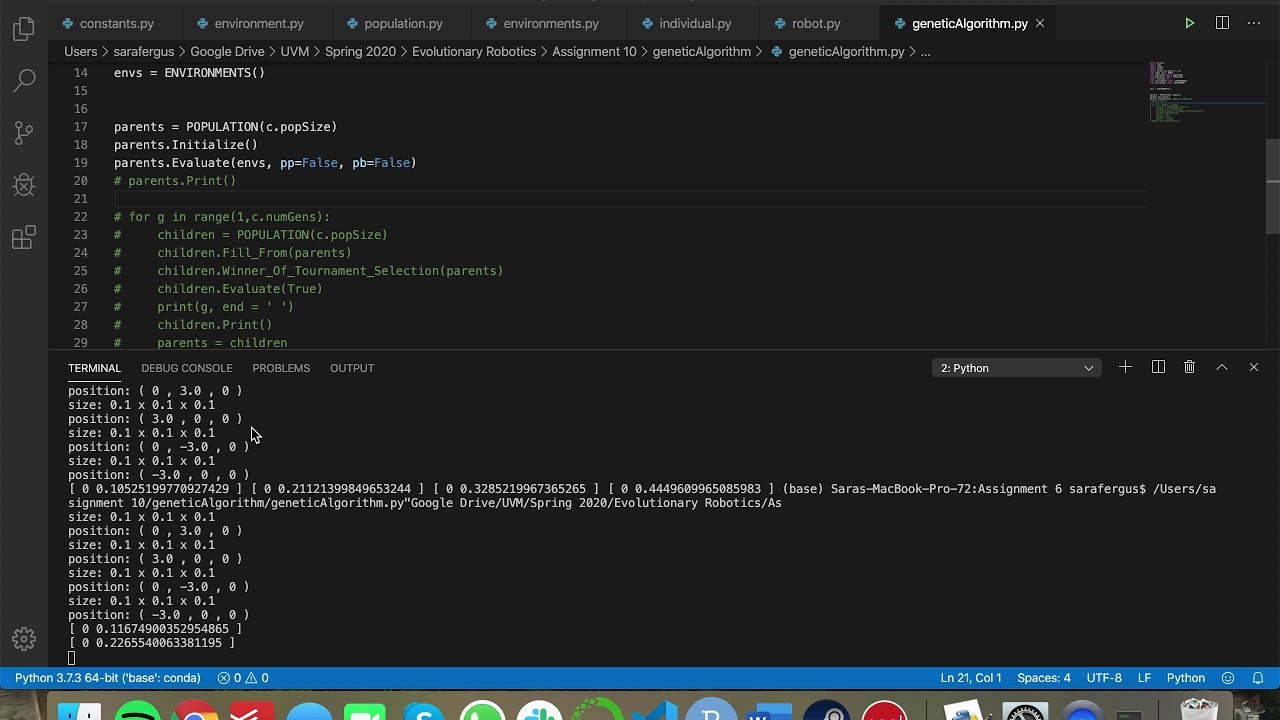
Task: Open the Explorer view in activity bar
Action: click(24, 29)
